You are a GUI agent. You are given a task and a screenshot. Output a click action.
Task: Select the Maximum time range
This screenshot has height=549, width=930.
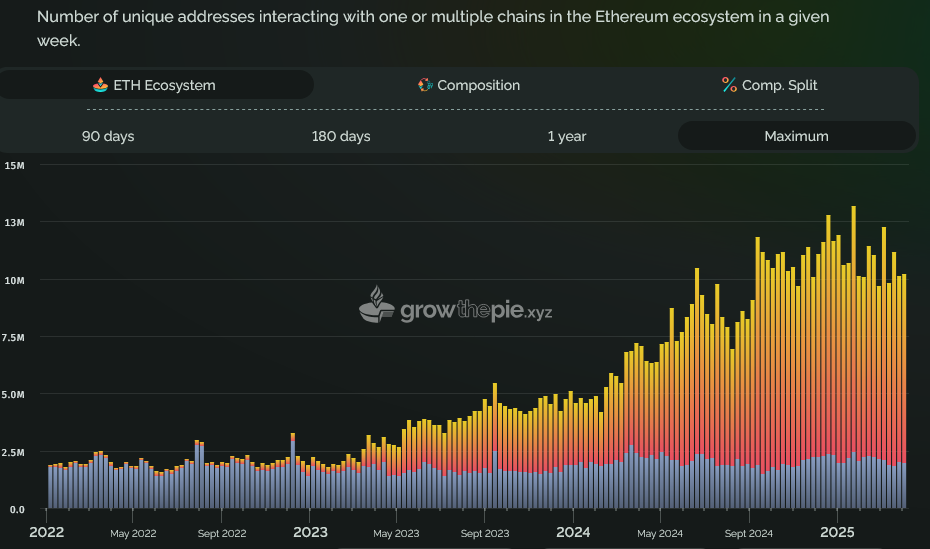coord(796,136)
